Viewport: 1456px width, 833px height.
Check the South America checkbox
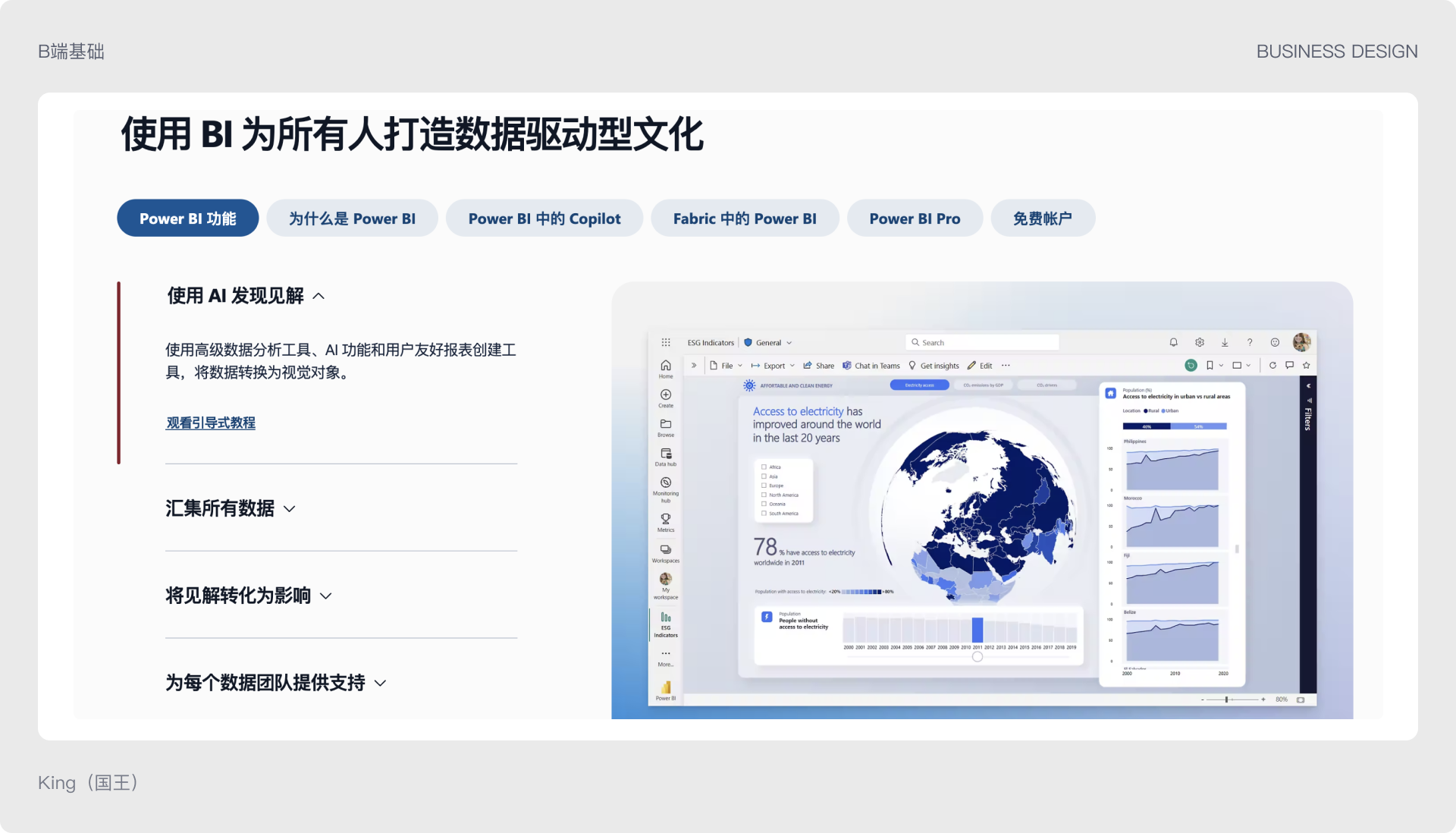point(764,514)
